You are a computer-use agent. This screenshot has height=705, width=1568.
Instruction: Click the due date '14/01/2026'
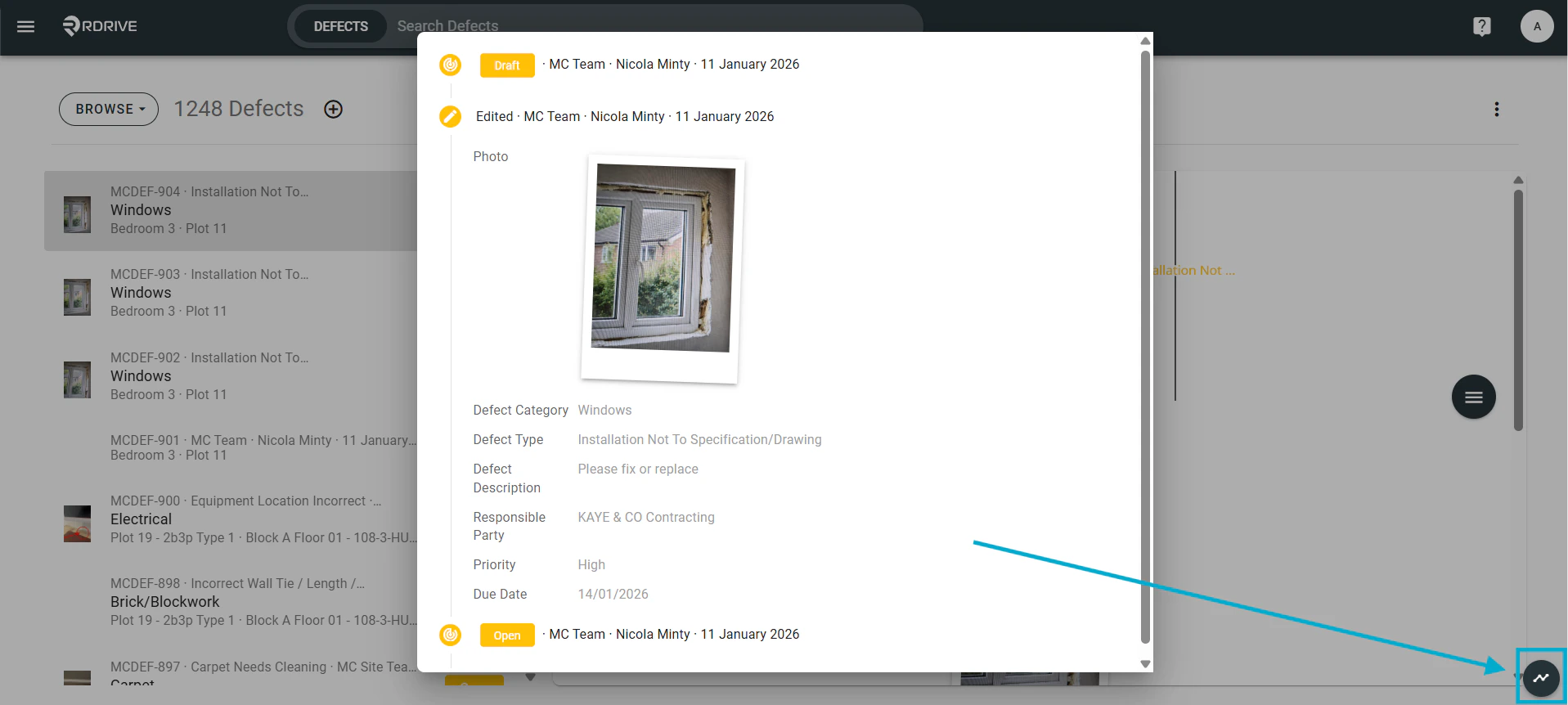[613, 595]
